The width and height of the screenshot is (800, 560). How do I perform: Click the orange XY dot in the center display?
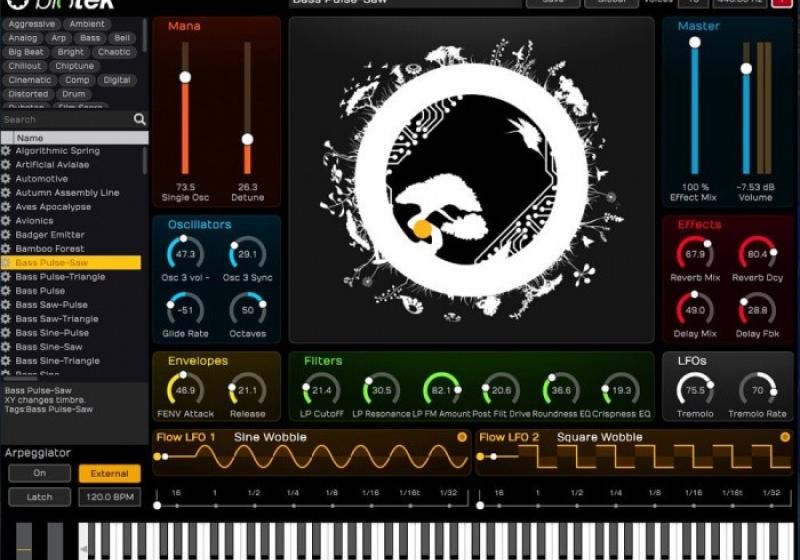(422, 229)
